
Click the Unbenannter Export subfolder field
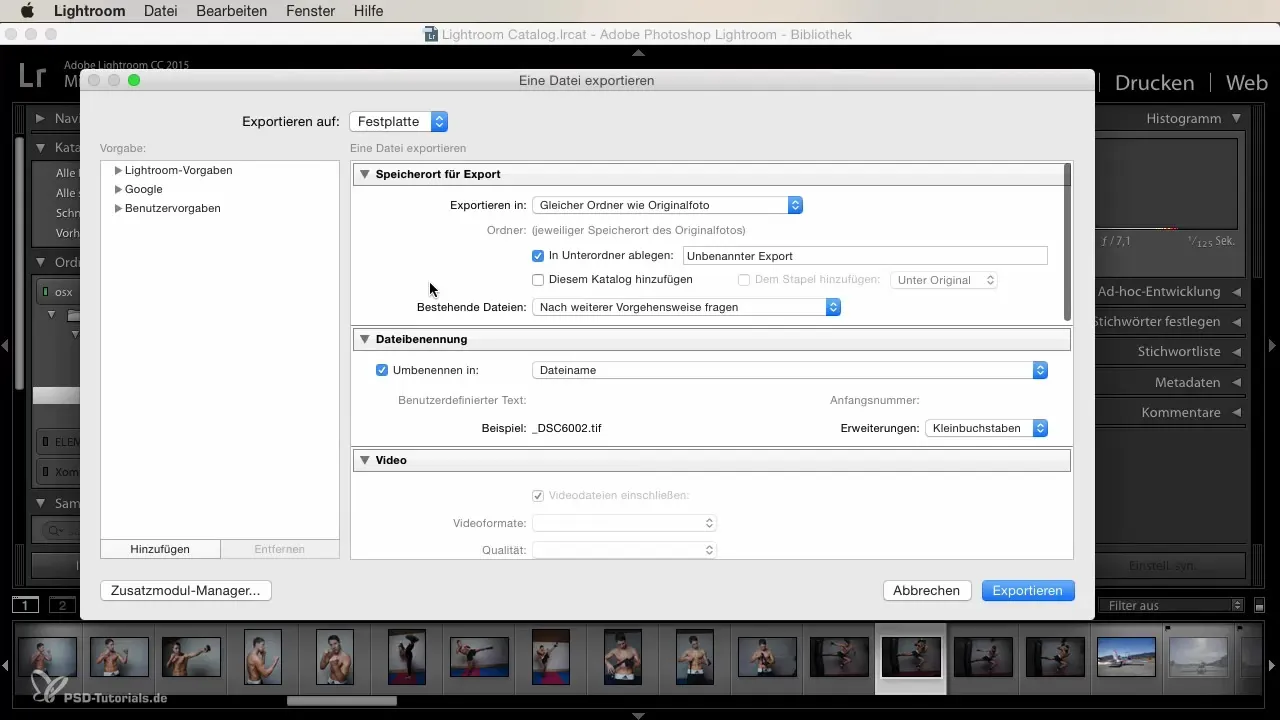pos(864,256)
